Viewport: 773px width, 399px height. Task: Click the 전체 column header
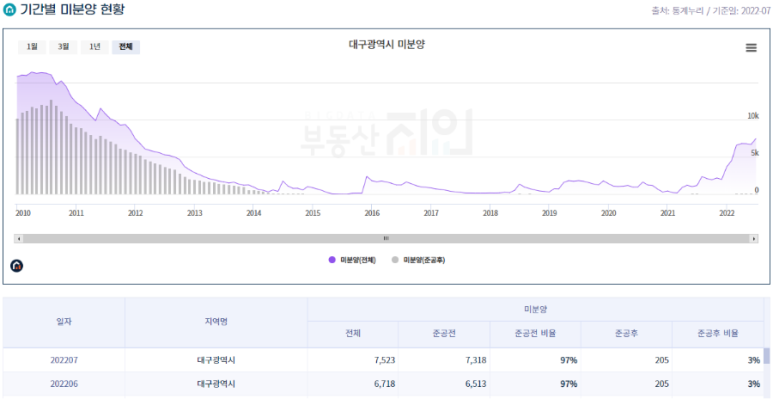[353, 334]
